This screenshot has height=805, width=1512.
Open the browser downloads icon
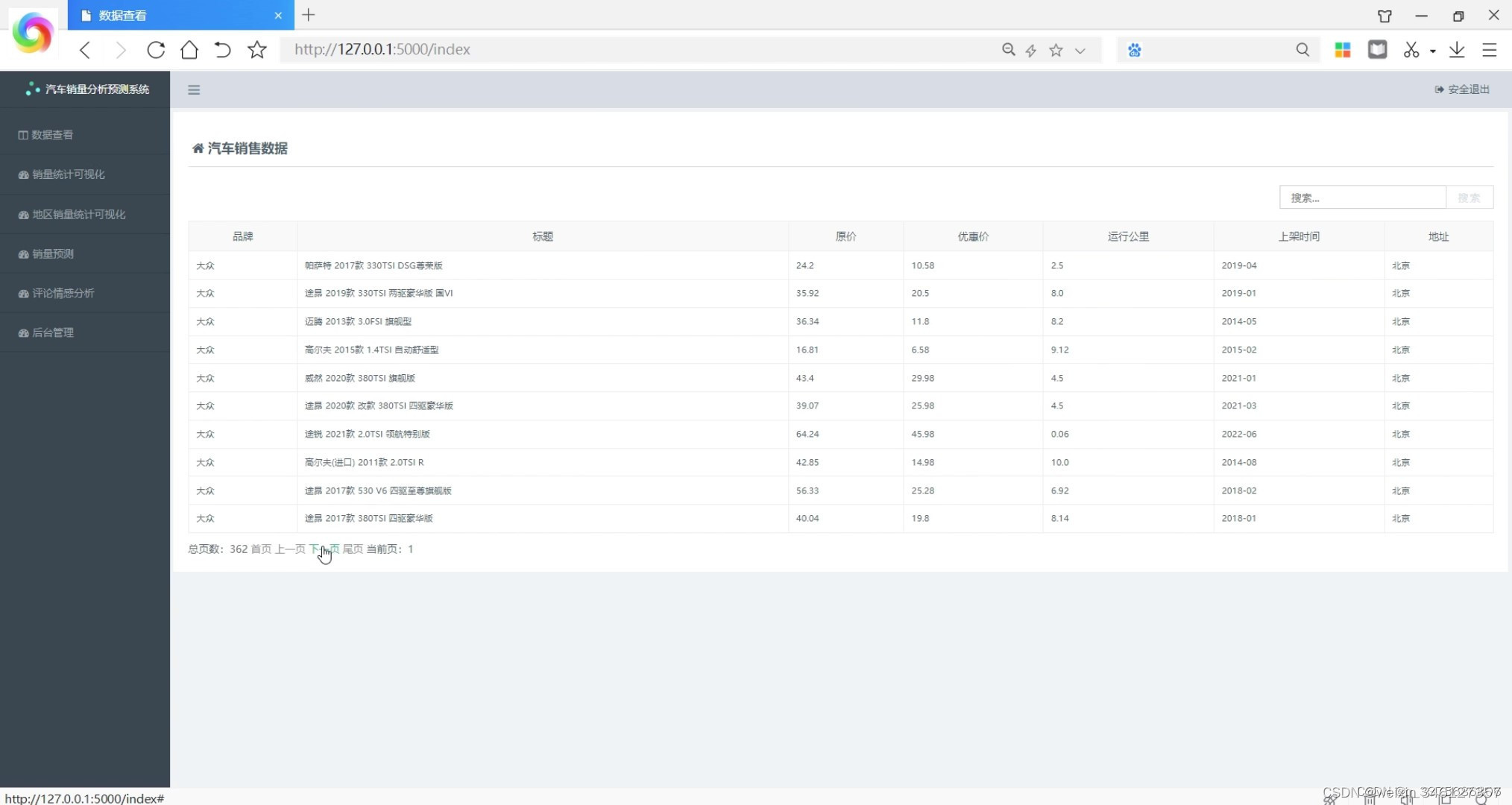pos(1456,50)
